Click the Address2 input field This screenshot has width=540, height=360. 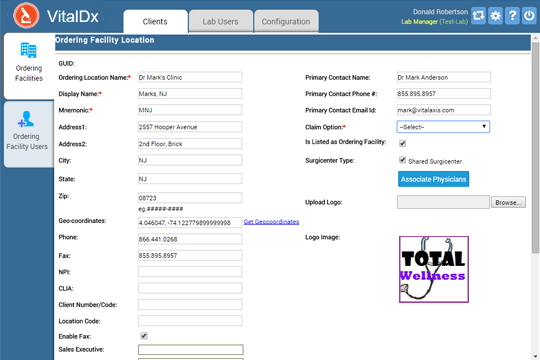click(190, 144)
